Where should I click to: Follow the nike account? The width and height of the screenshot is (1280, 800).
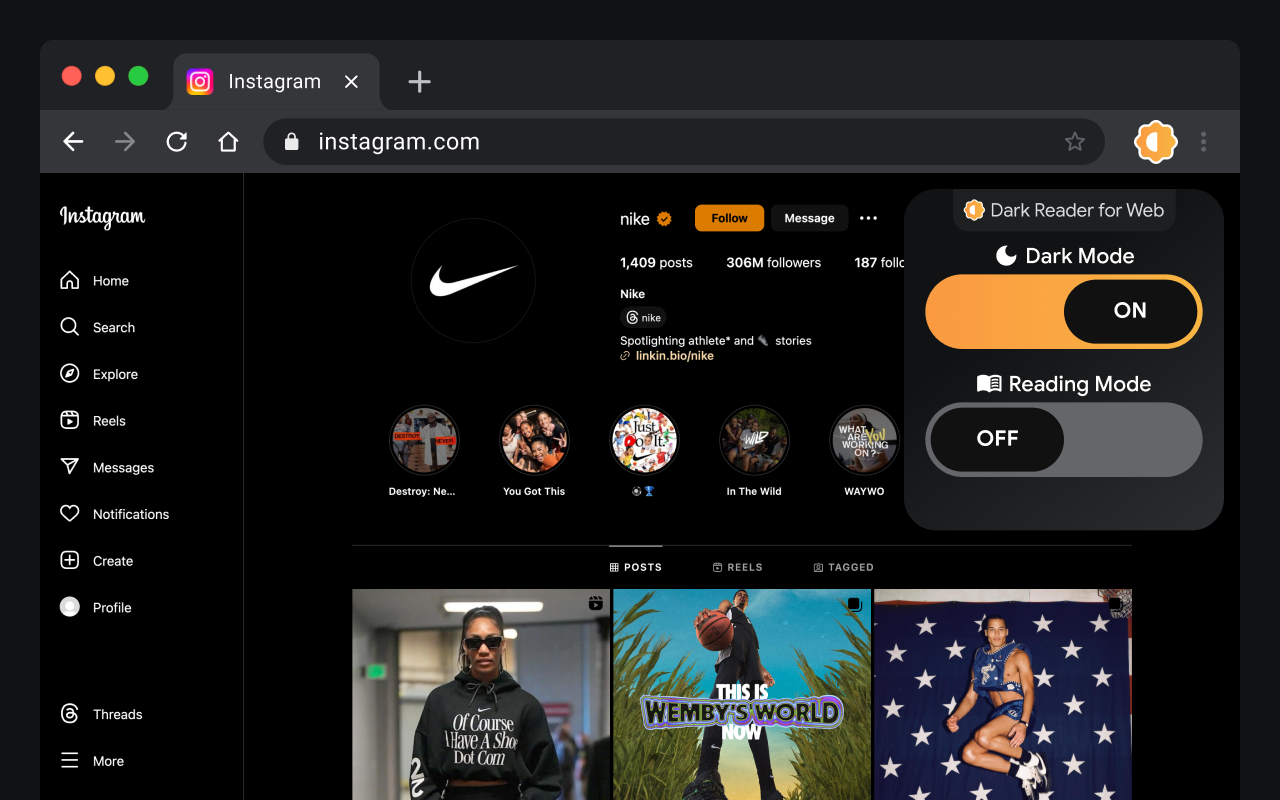pyautogui.click(x=729, y=218)
